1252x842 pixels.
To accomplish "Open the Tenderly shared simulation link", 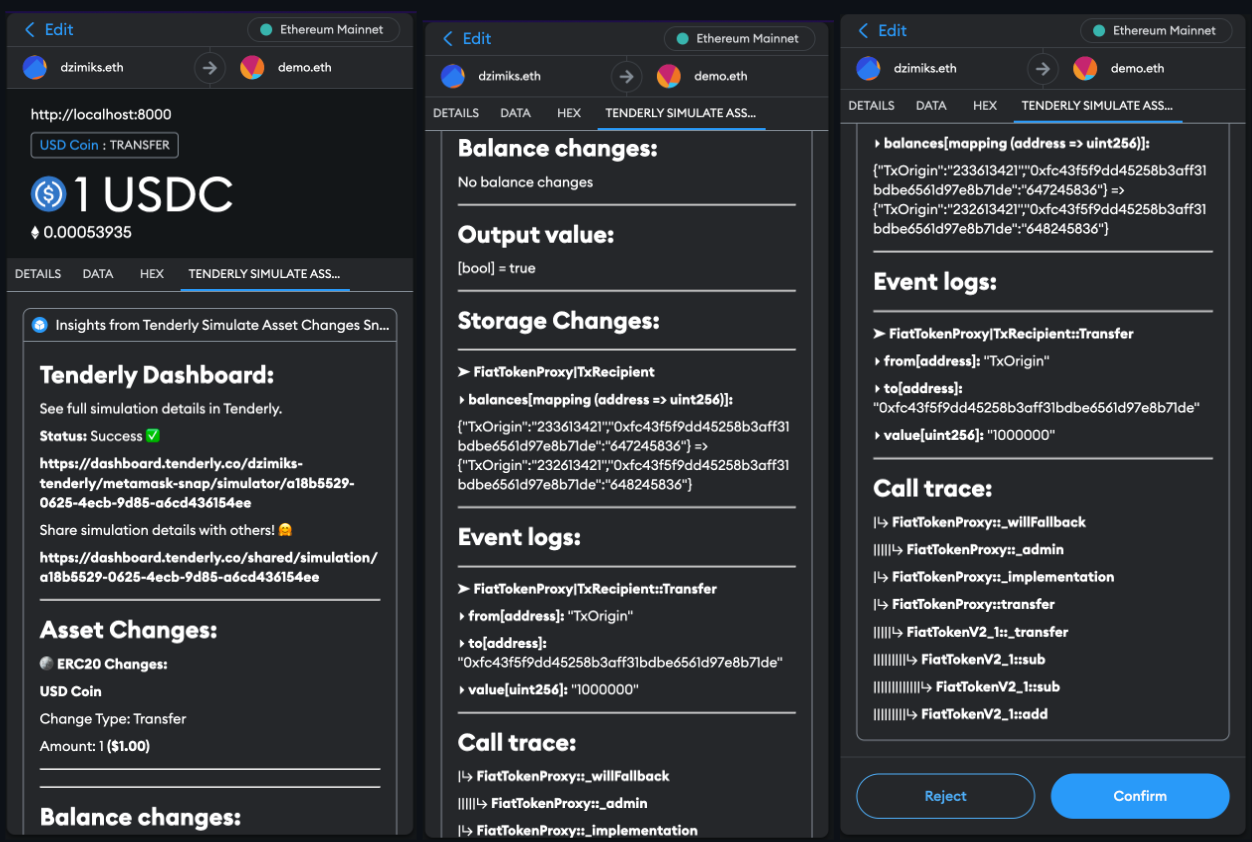I will [208, 567].
